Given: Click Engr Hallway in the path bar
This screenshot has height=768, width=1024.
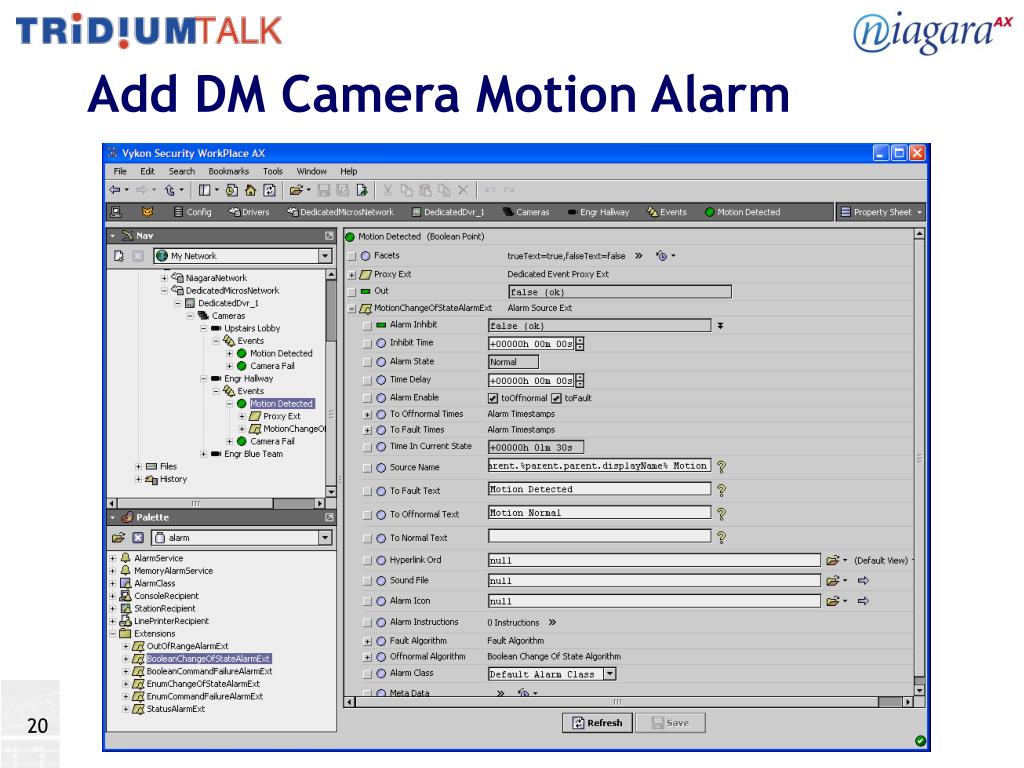Looking at the screenshot, I should tap(598, 212).
